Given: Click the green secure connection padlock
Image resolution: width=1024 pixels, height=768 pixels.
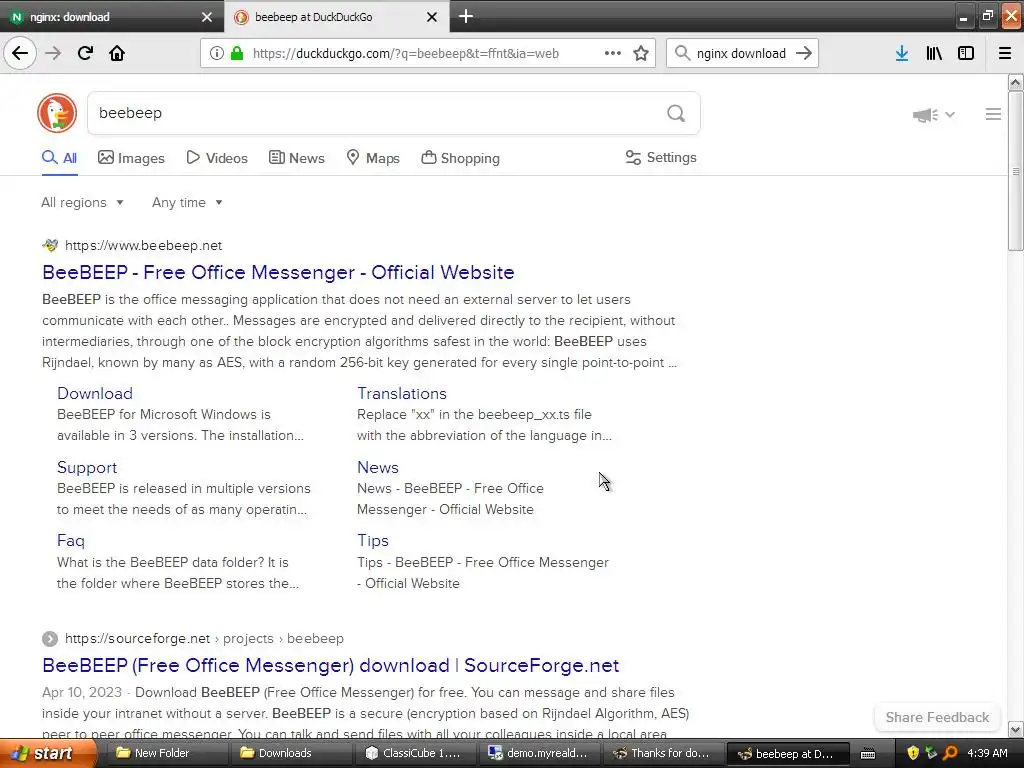Looking at the screenshot, I should coord(237,53).
